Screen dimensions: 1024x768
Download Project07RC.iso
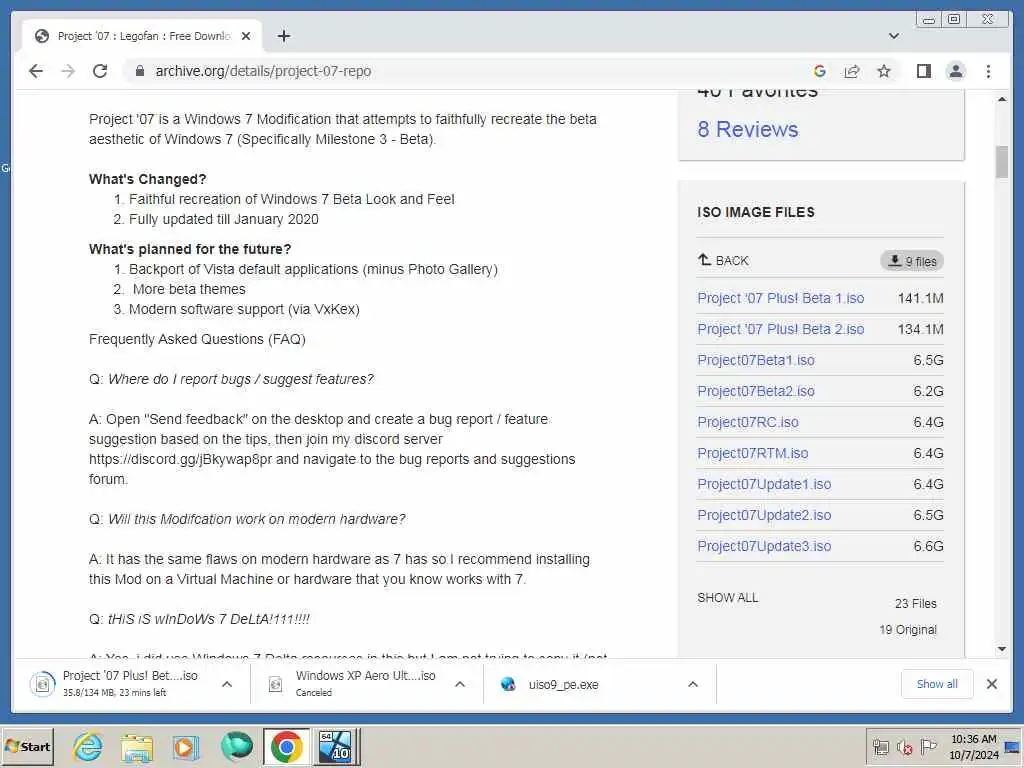point(748,423)
